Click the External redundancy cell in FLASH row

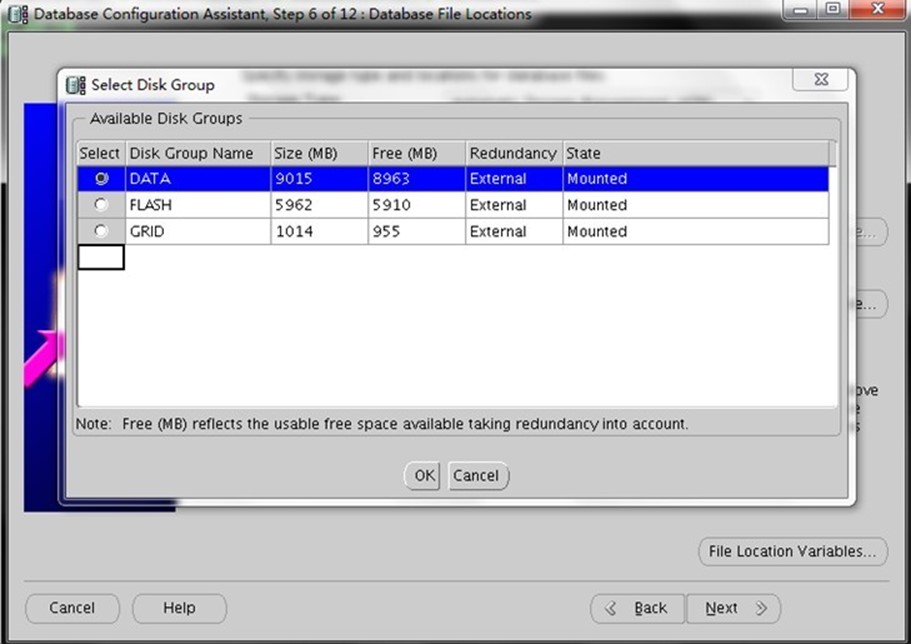(514, 205)
